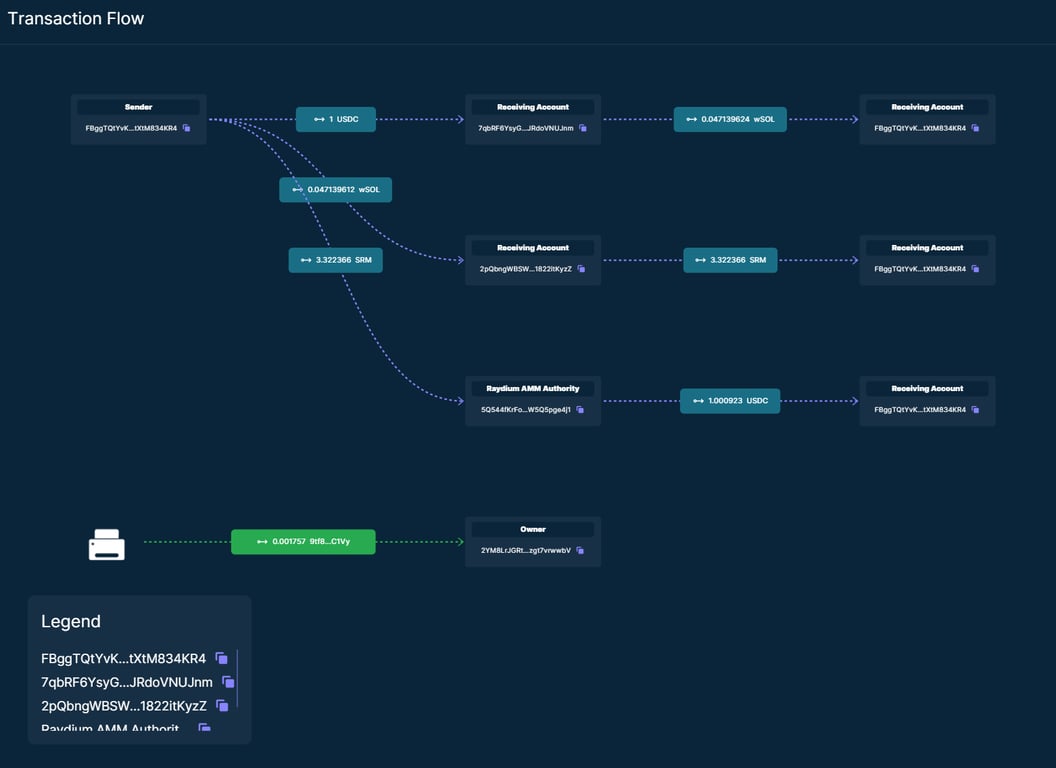Screen dimensions: 1056x768
Task: Select the 0.047139612 wSOL transfer badge
Action: point(335,189)
